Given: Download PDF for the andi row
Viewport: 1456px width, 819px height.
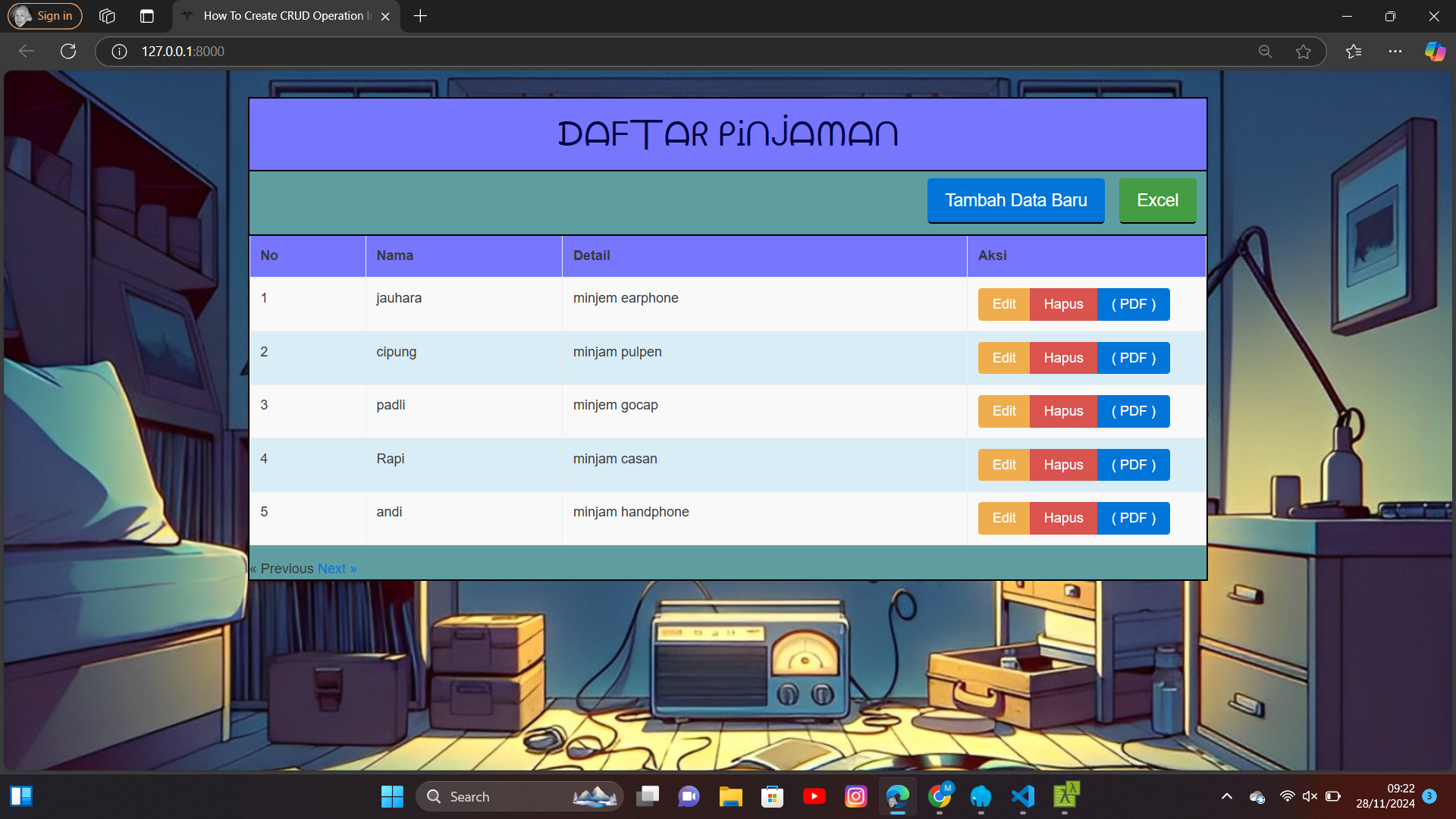Looking at the screenshot, I should point(1133,518).
